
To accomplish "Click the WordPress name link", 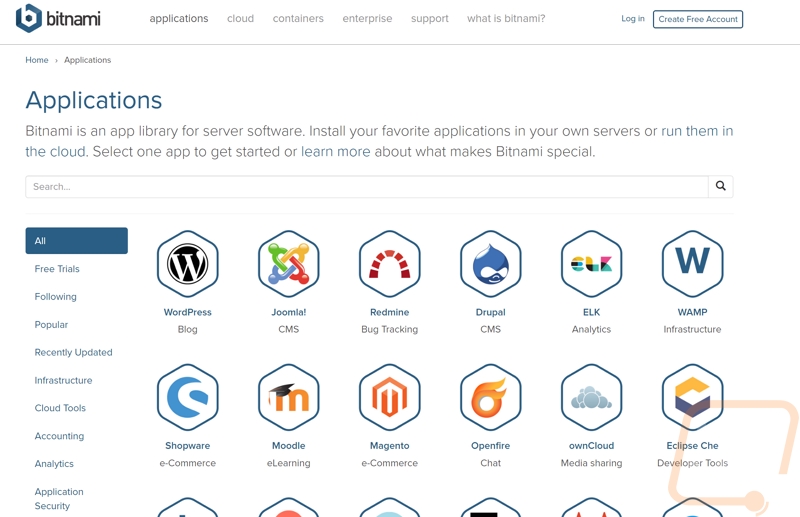I will tap(187, 312).
